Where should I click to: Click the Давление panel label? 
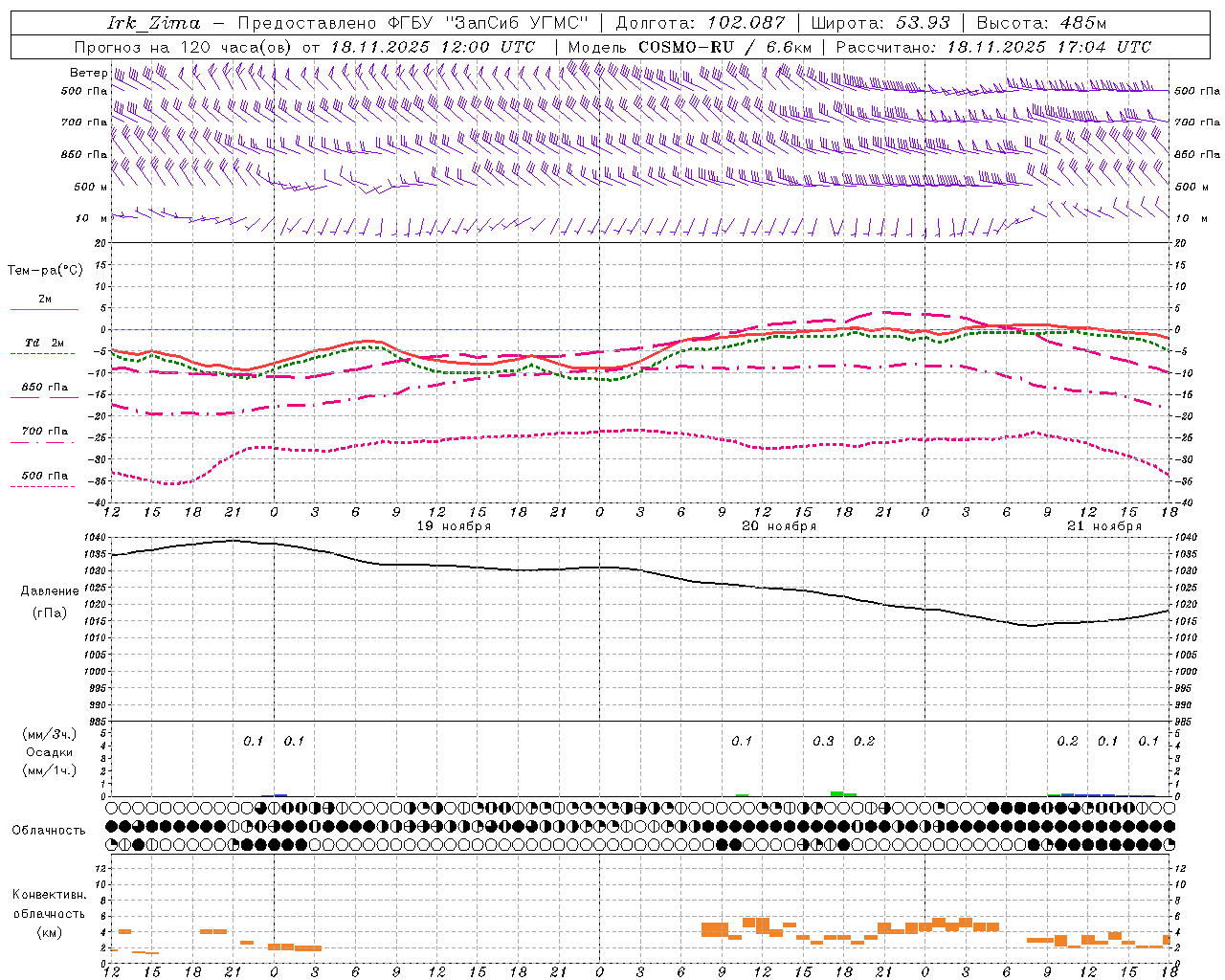click(50, 591)
